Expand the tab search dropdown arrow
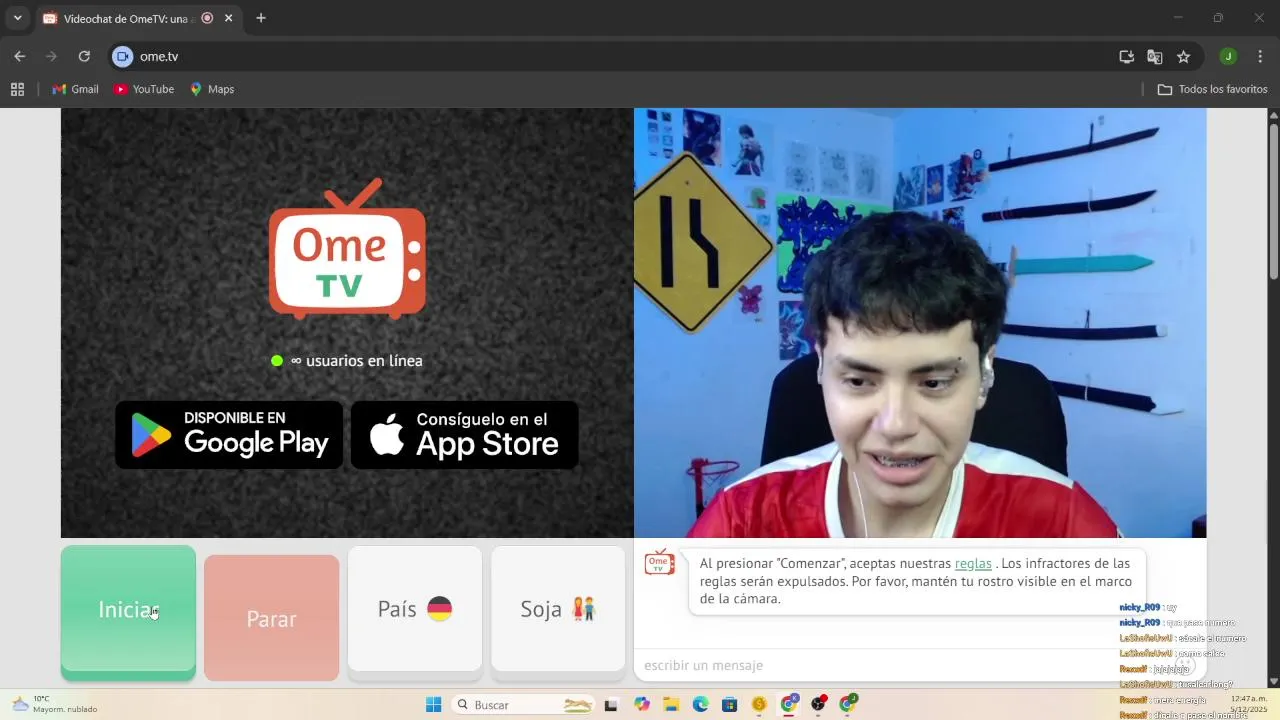This screenshot has height=720, width=1280. pyautogui.click(x=17, y=18)
